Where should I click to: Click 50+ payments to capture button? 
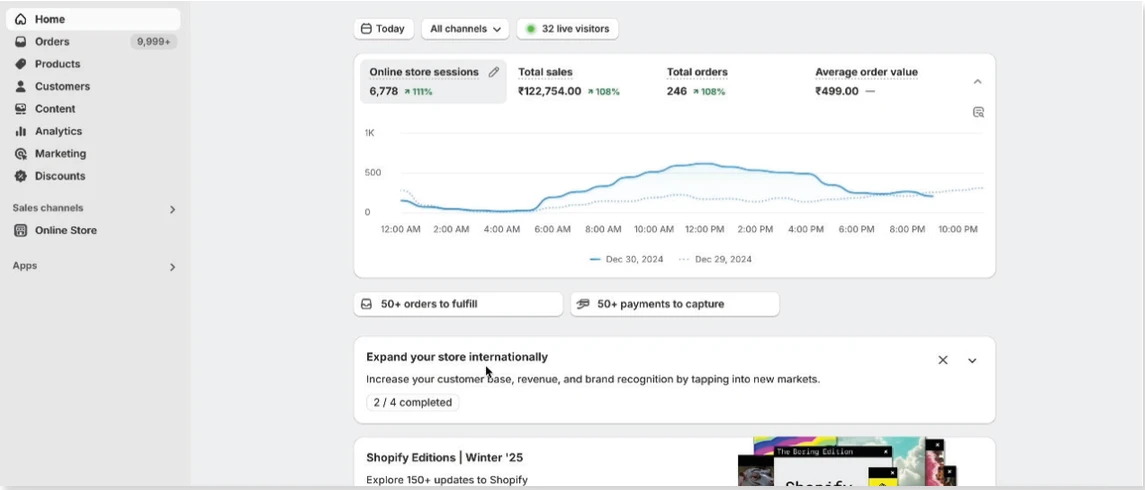pyautogui.click(x=675, y=304)
